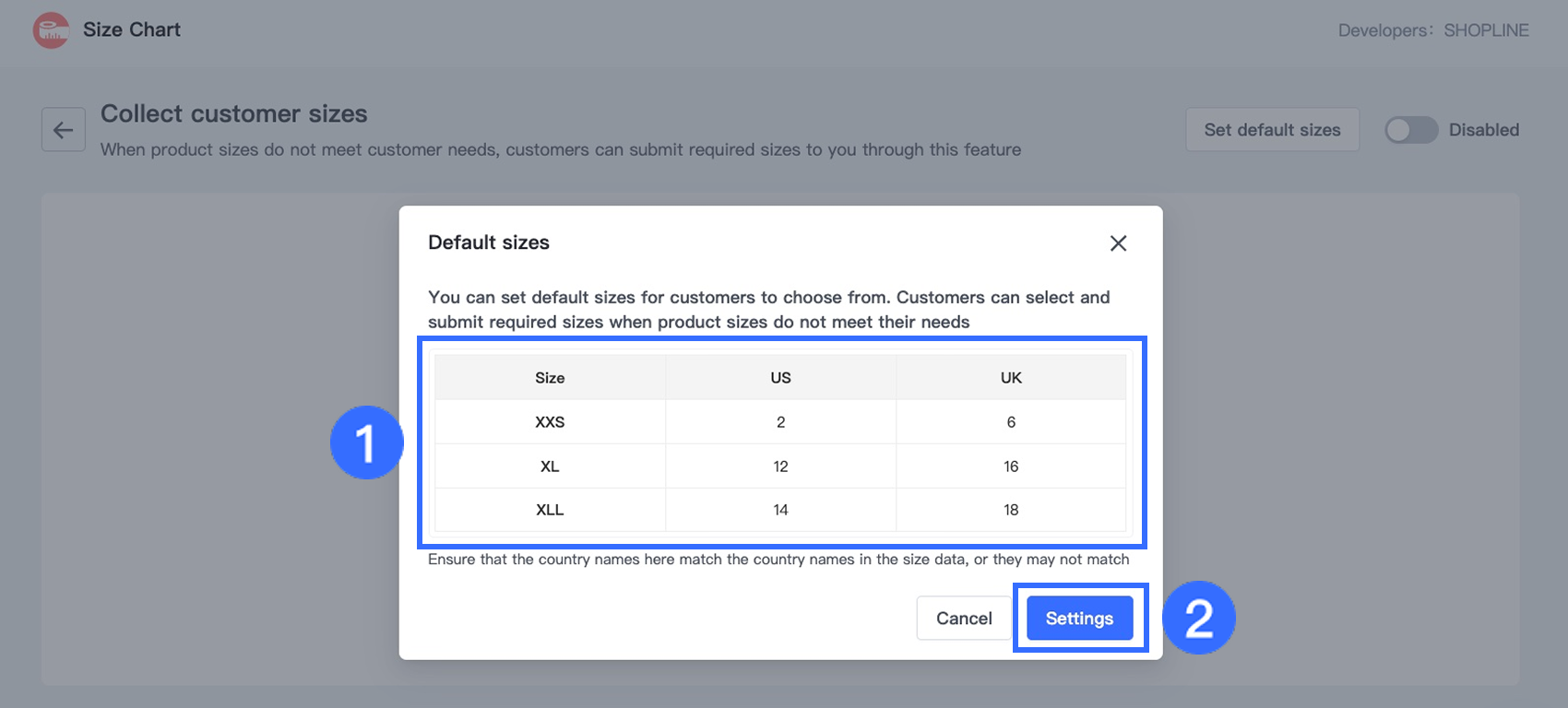This screenshot has width=1568, height=708.
Task: Toggle the Disabled switch on
Action: click(1411, 130)
